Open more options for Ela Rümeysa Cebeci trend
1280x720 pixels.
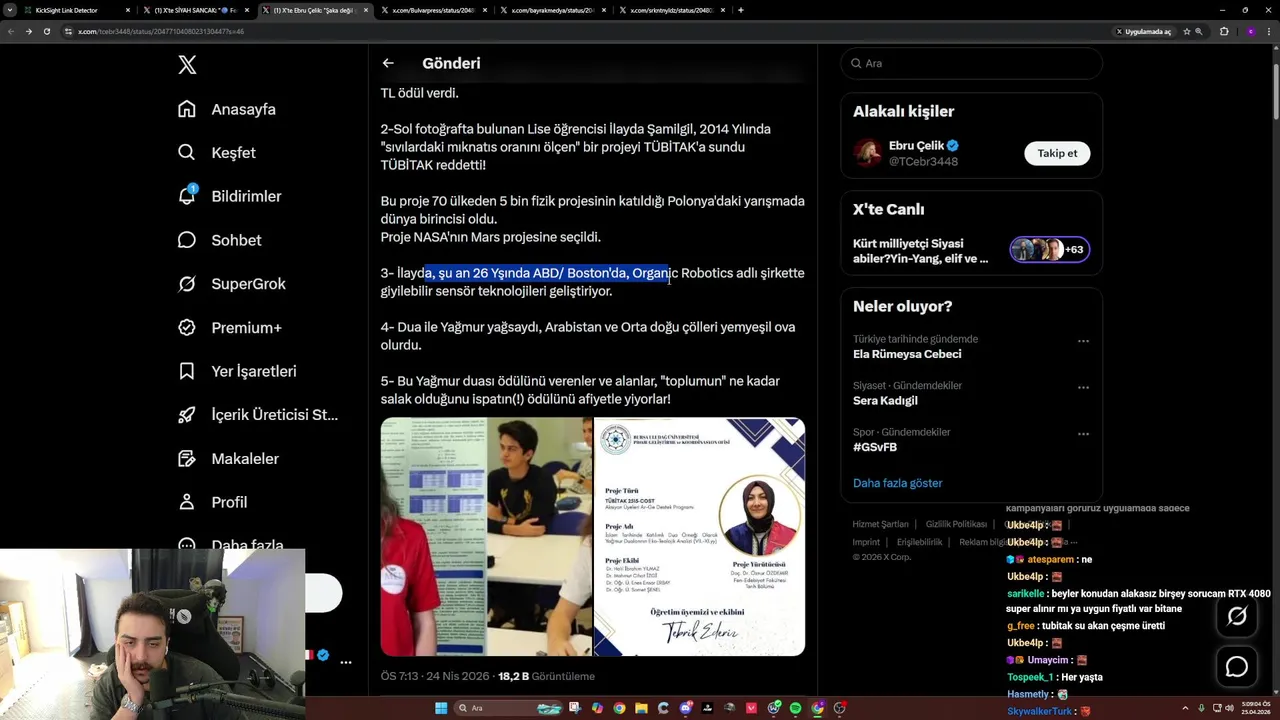click(1083, 341)
